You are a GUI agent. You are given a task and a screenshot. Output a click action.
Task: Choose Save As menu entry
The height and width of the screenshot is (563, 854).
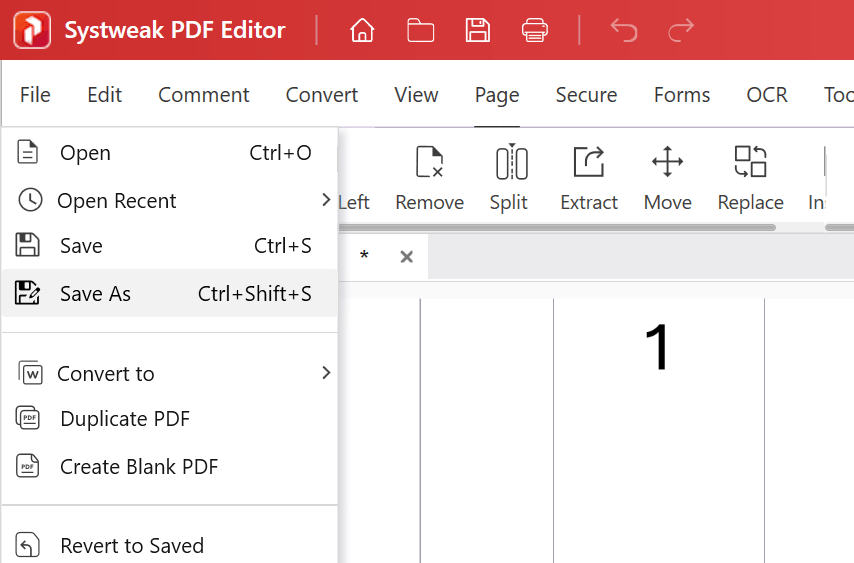tap(169, 293)
